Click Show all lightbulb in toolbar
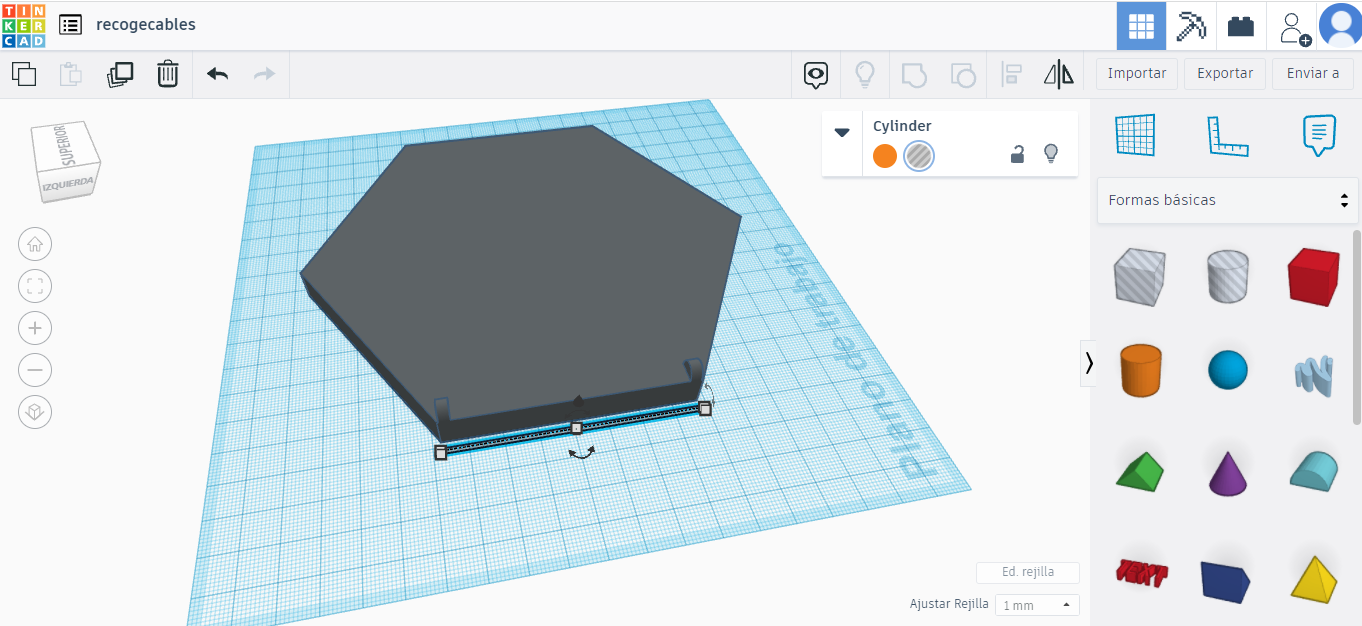This screenshot has height=626, width=1362. coord(865,74)
